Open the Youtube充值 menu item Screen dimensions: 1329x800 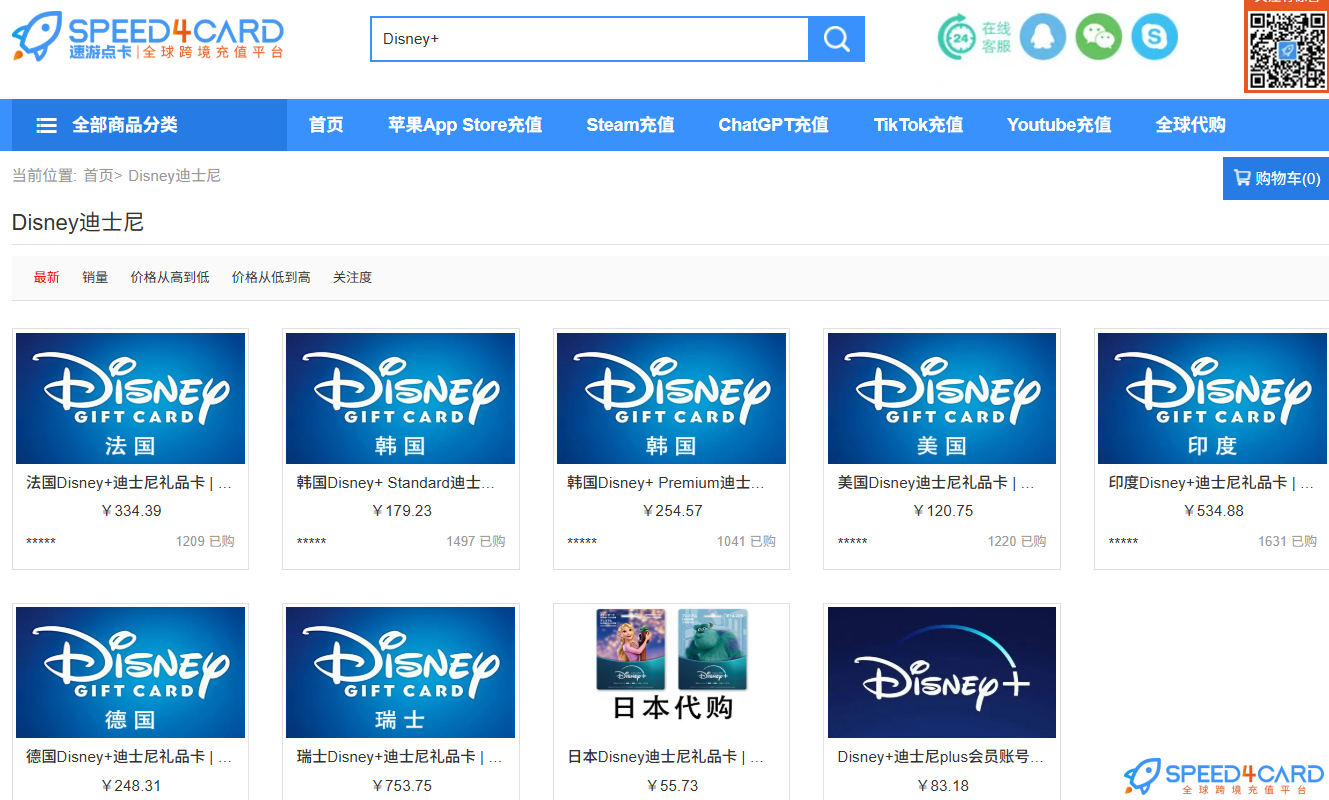1059,125
